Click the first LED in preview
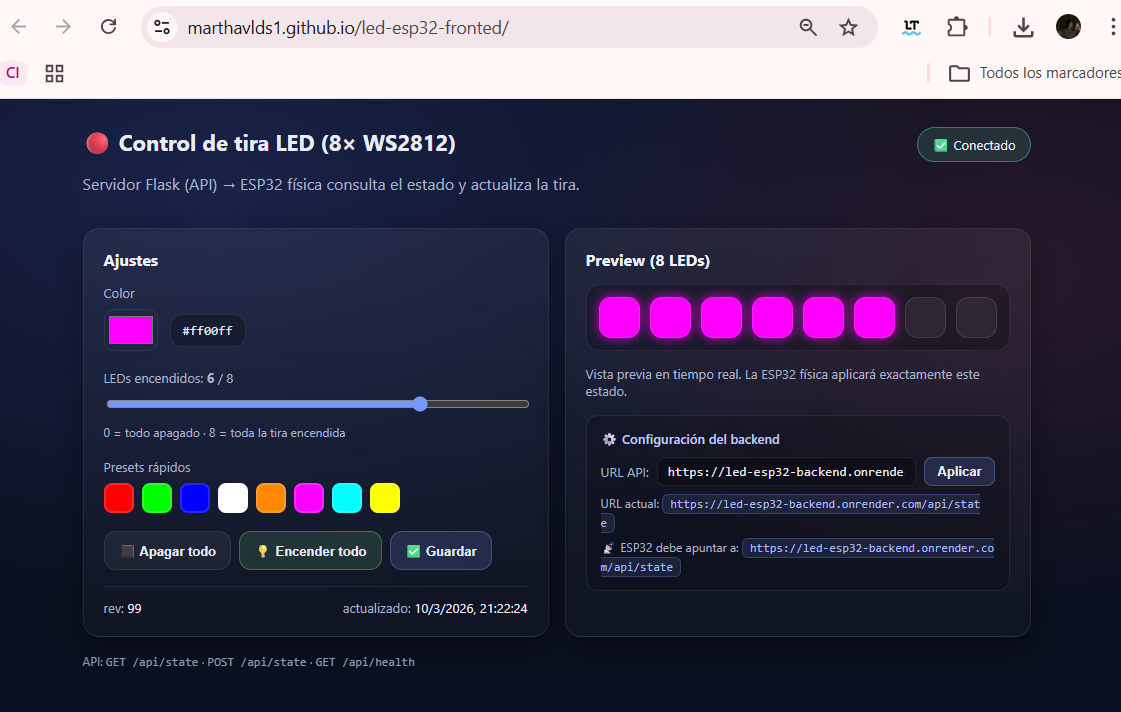Screen dimensions: 1121x712 click(619, 317)
